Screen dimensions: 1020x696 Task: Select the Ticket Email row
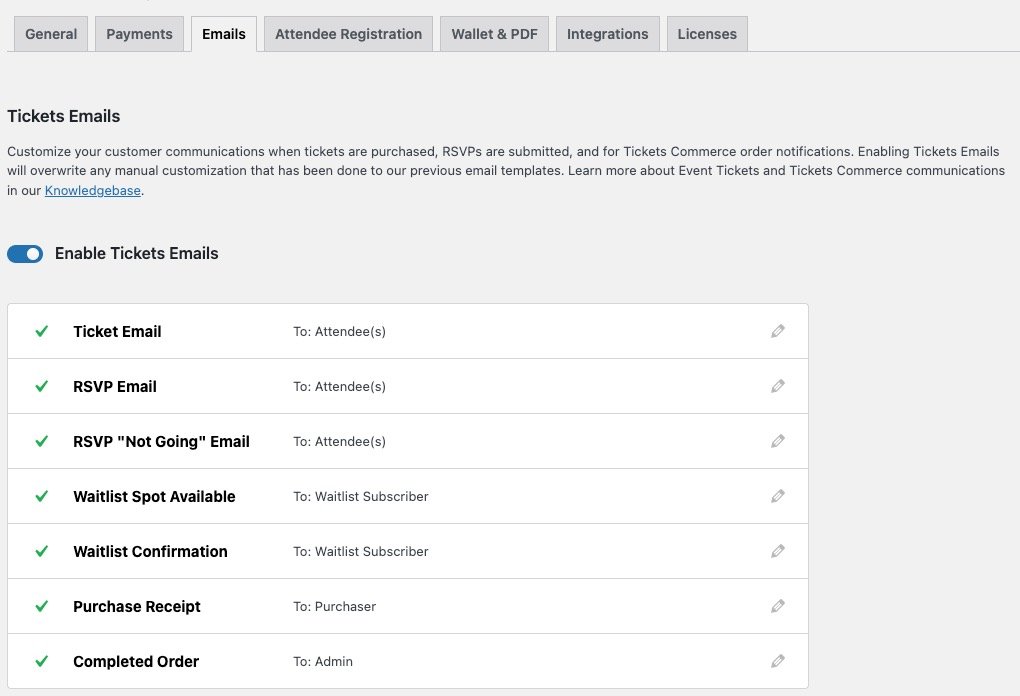pos(117,331)
